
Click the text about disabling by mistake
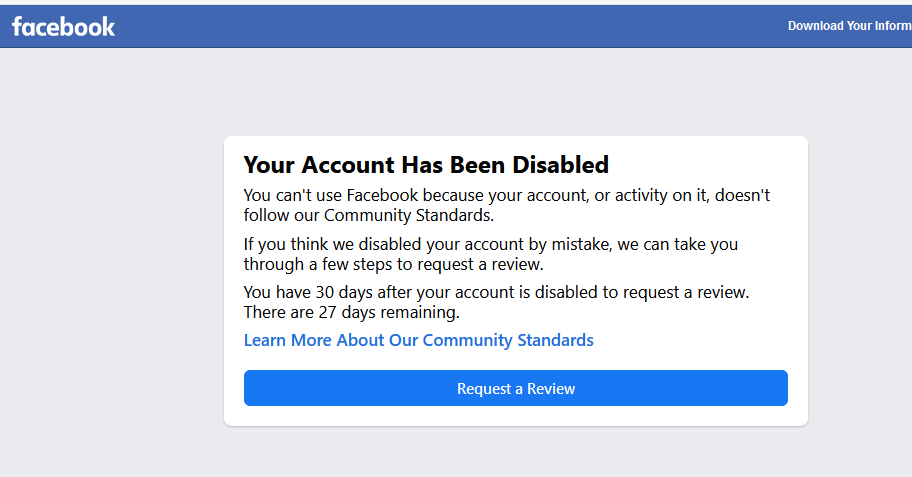tap(490, 254)
